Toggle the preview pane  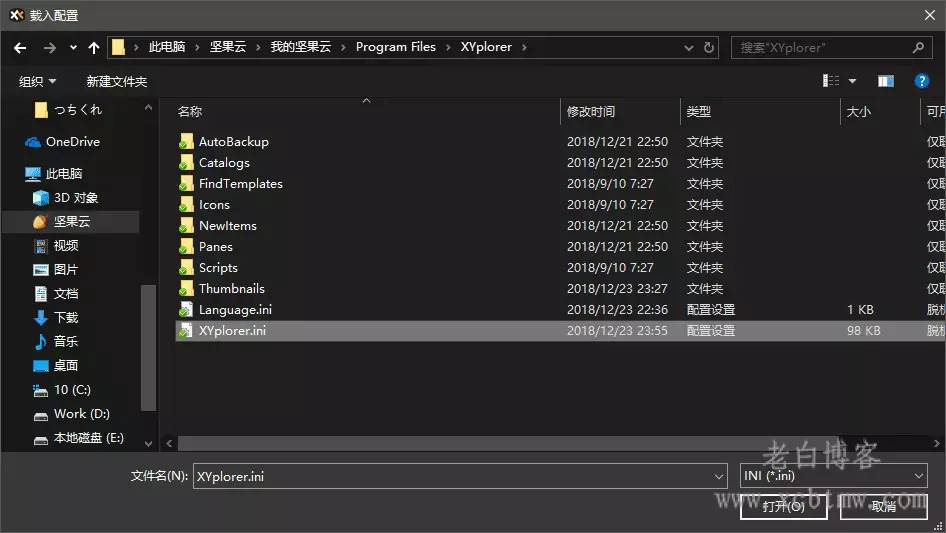point(886,81)
